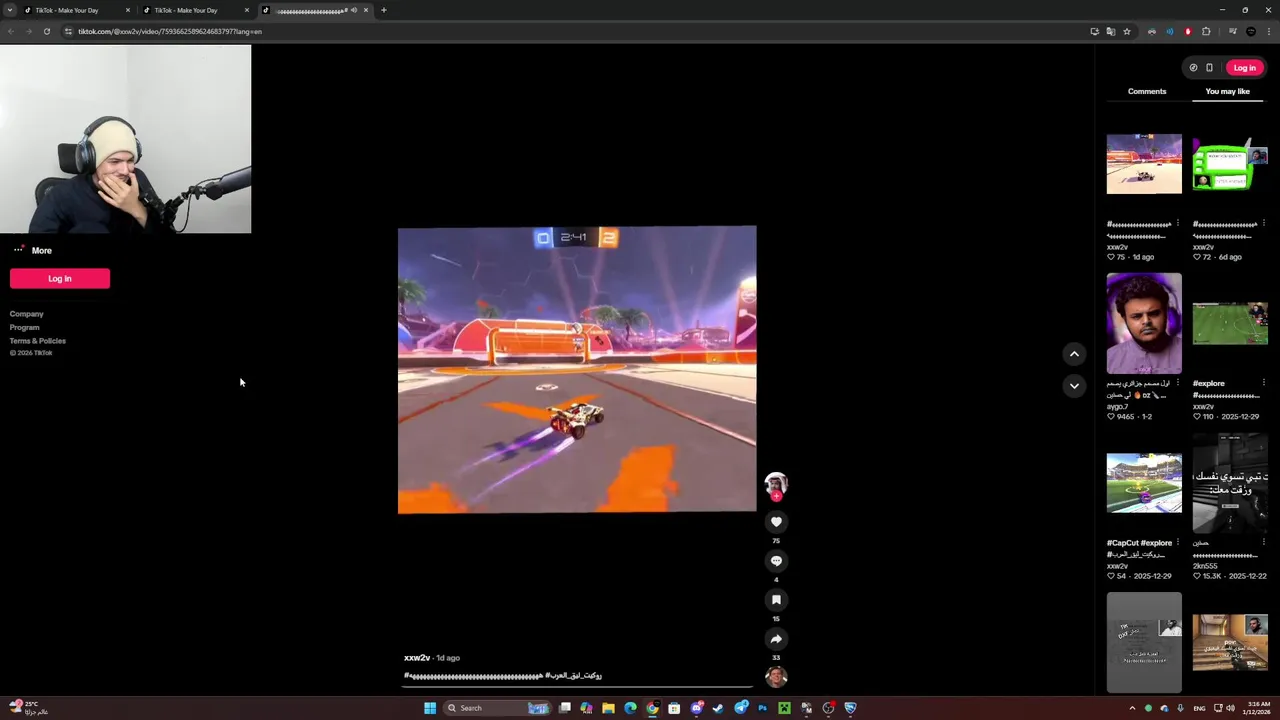Seek using the video progress bar

pyautogui.click(x=578, y=687)
